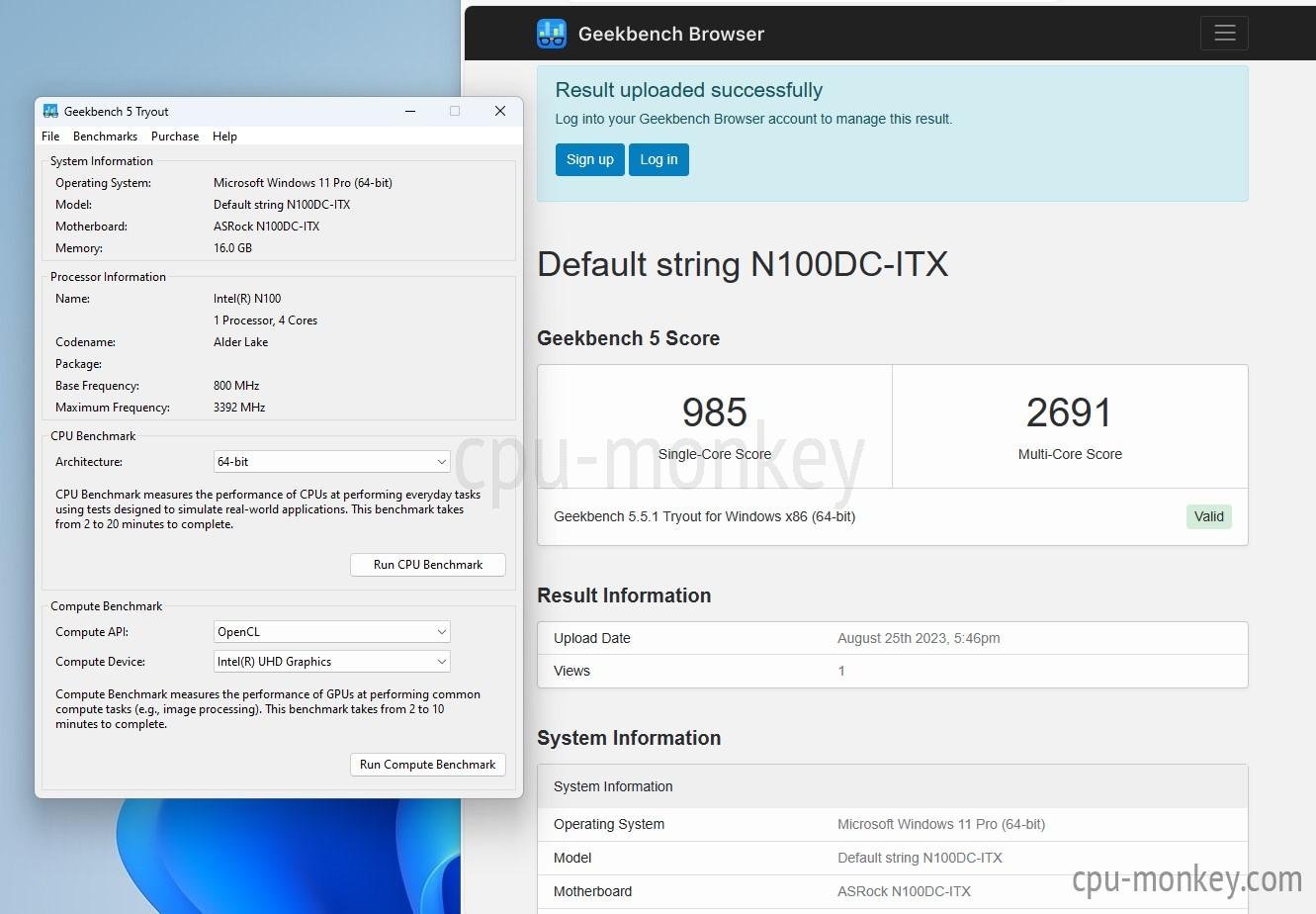Open the Benchmarks menu
1316x914 pixels.
pos(105,137)
